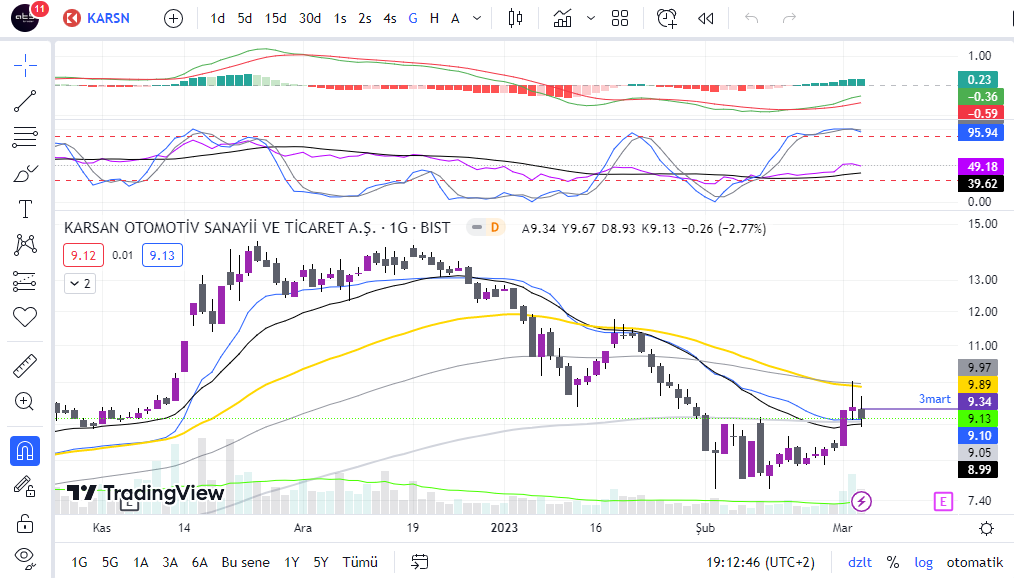Viewport: 1014px width, 578px height.
Task: Select the A monthly interval
Action: (x=455, y=18)
